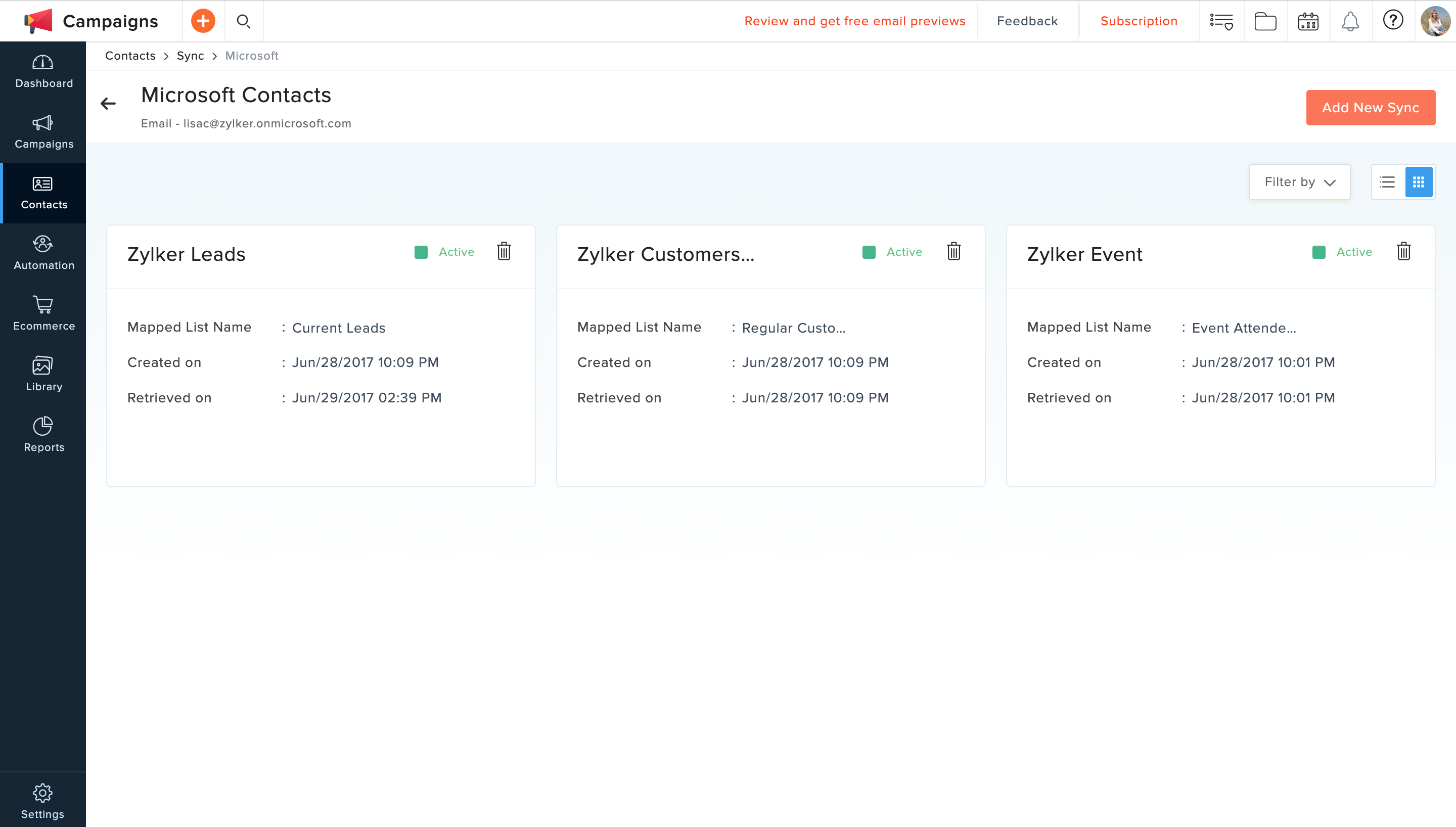Delete the Zylker Leads sync
Image resolution: width=1456 pixels, height=827 pixels.
point(504,252)
